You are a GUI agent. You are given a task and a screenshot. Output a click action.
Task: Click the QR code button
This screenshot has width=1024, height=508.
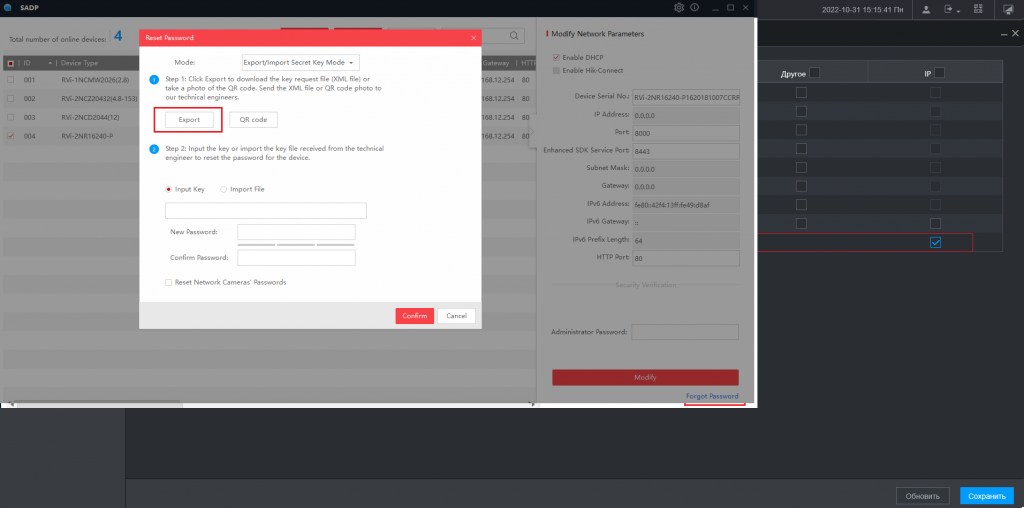(x=253, y=120)
